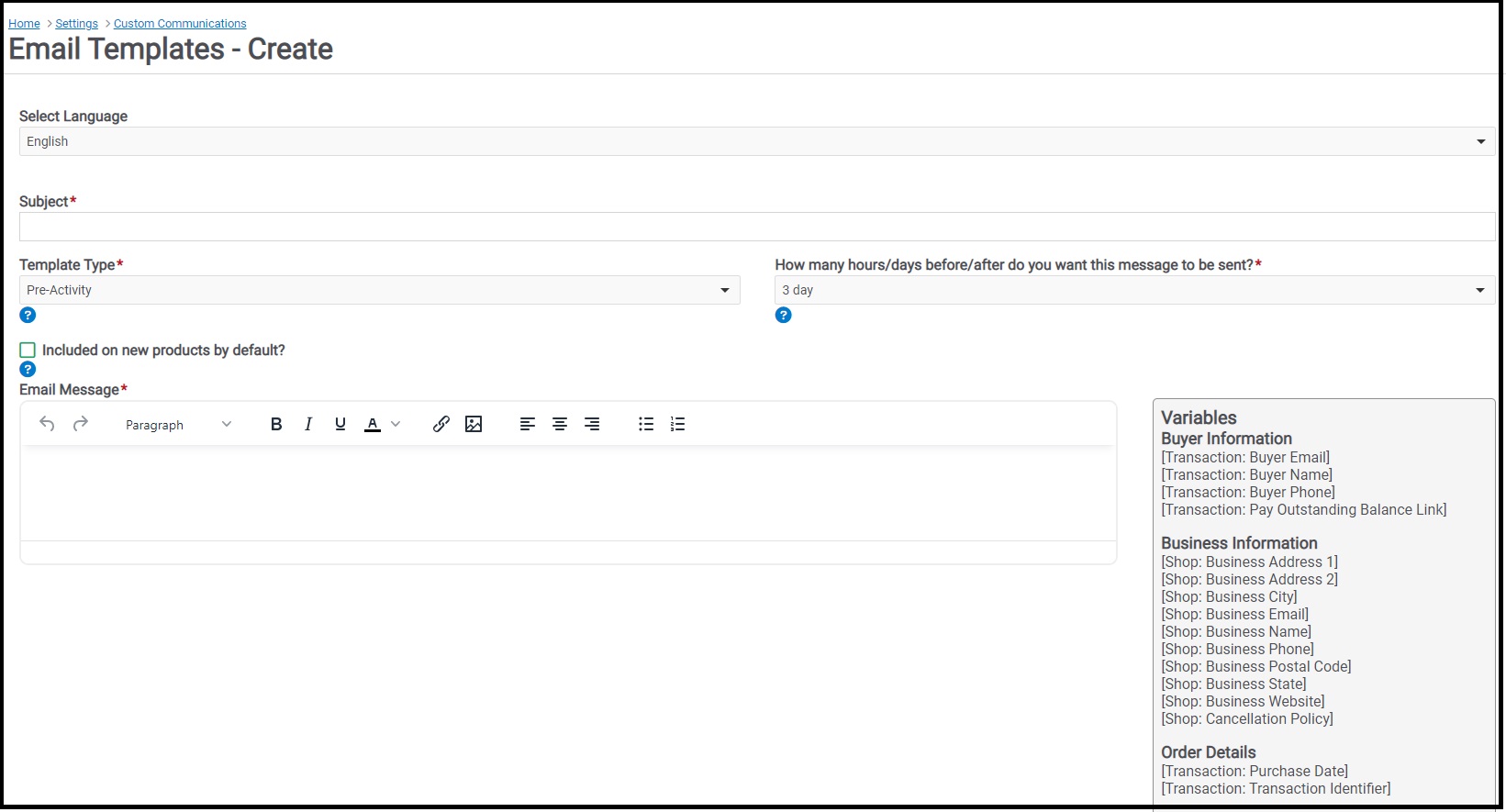Select the [Shop: Business State] variable
This screenshot has height=812, width=1506.
pyautogui.click(x=1234, y=684)
